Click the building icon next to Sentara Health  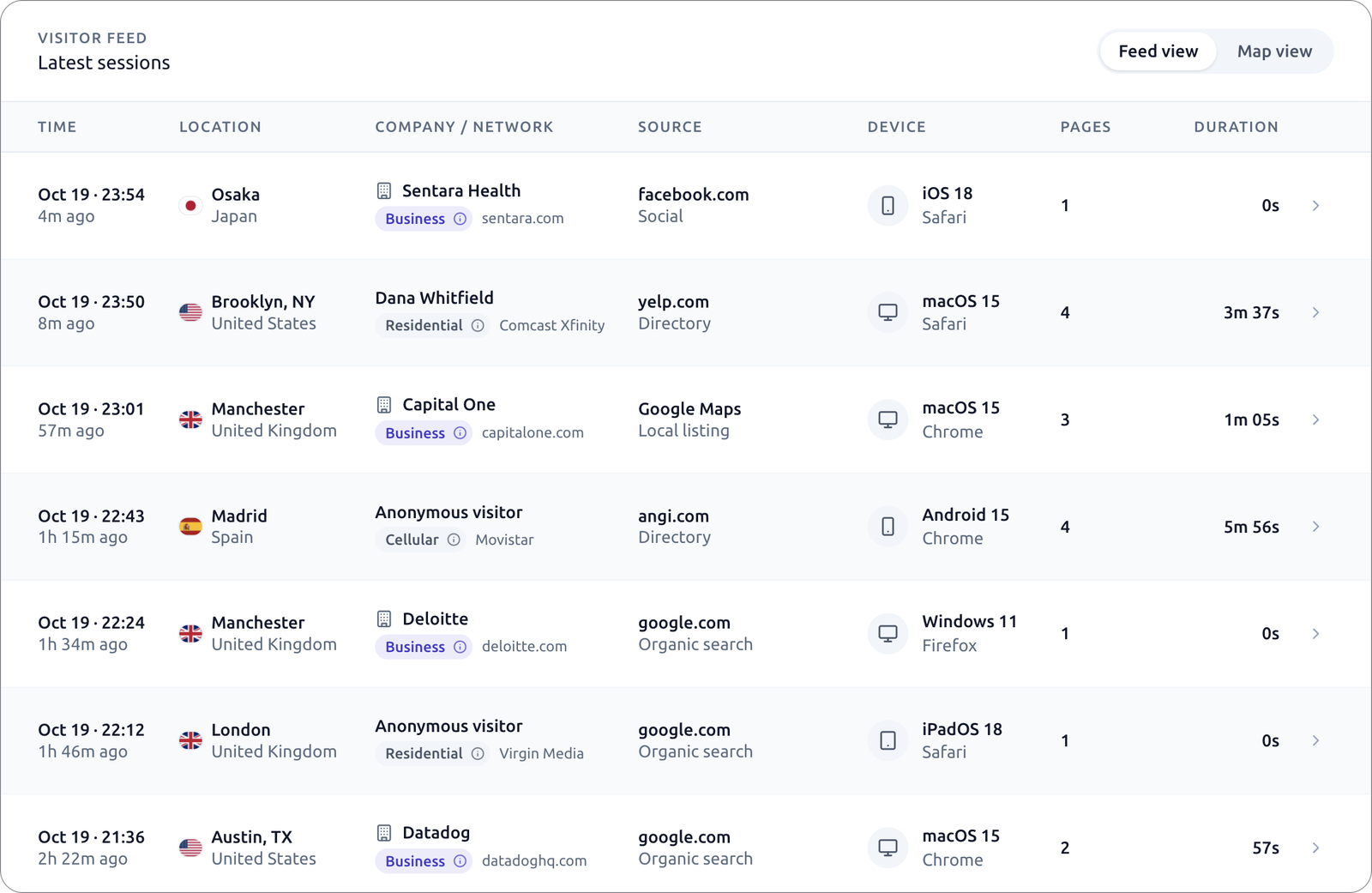pos(384,190)
